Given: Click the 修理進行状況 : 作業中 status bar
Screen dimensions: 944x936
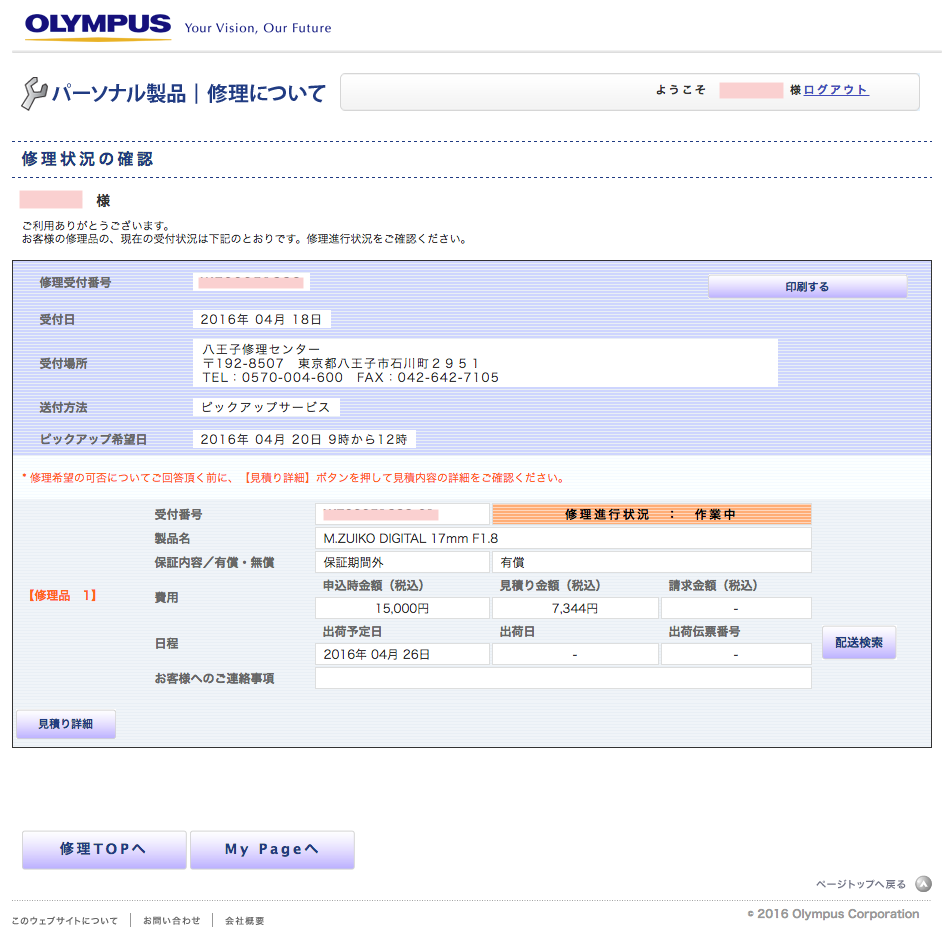Looking at the screenshot, I should (x=651, y=514).
